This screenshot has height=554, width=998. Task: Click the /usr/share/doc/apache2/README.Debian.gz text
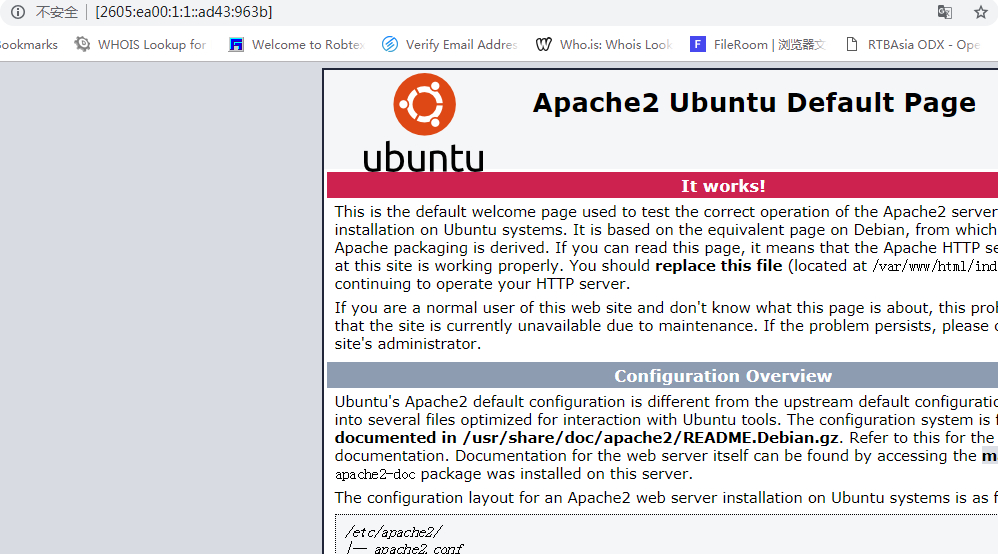coord(650,438)
